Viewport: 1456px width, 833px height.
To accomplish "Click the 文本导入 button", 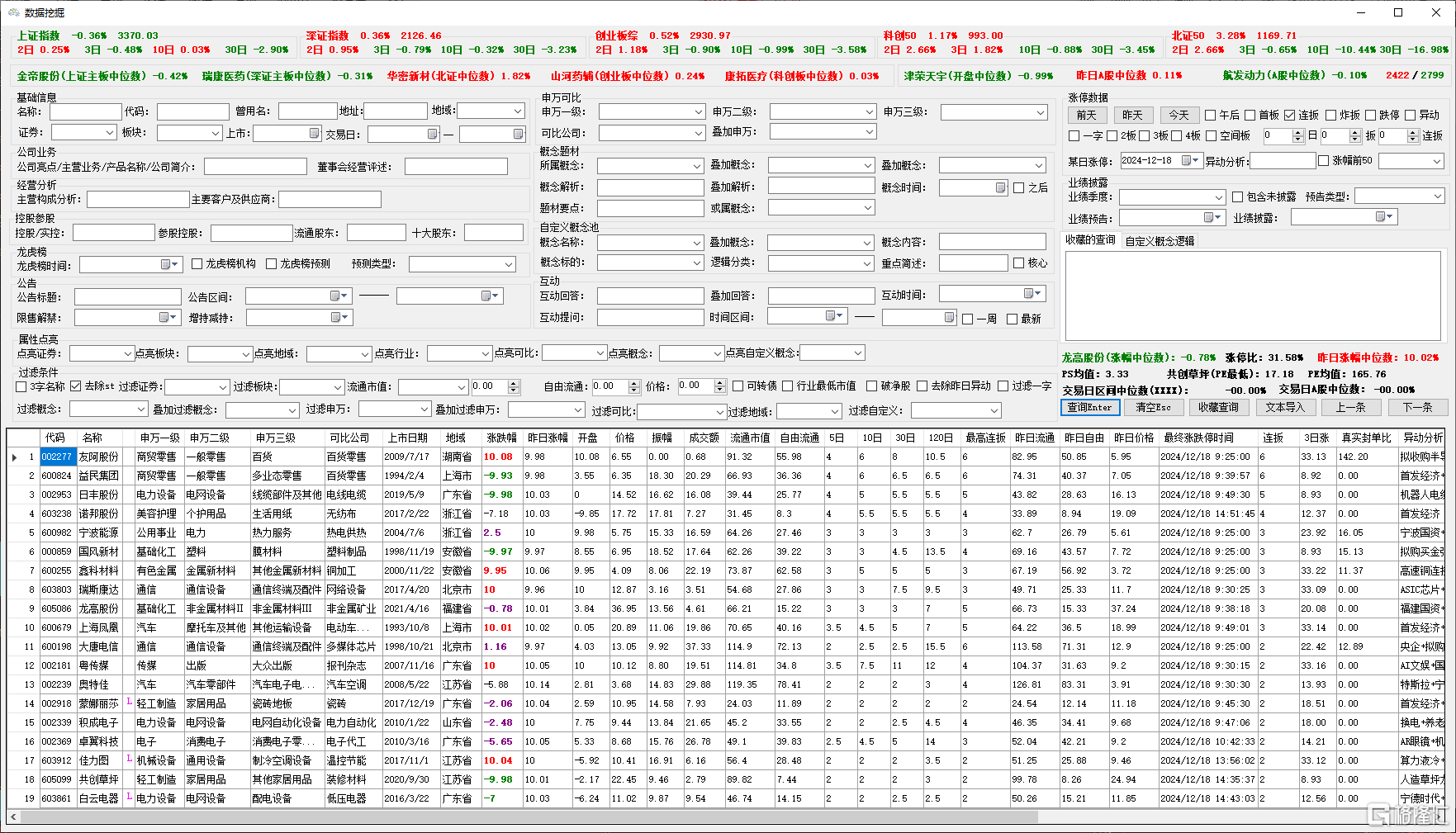I will (1285, 407).
